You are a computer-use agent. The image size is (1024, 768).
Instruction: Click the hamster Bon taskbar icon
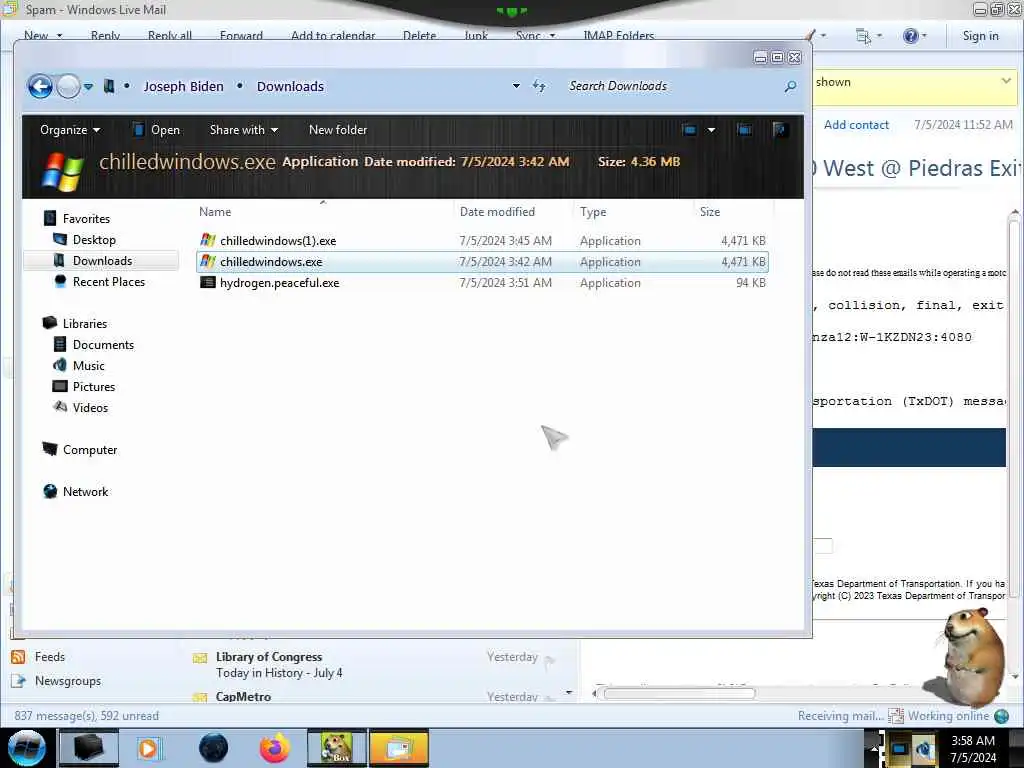[x=337, y=748]
